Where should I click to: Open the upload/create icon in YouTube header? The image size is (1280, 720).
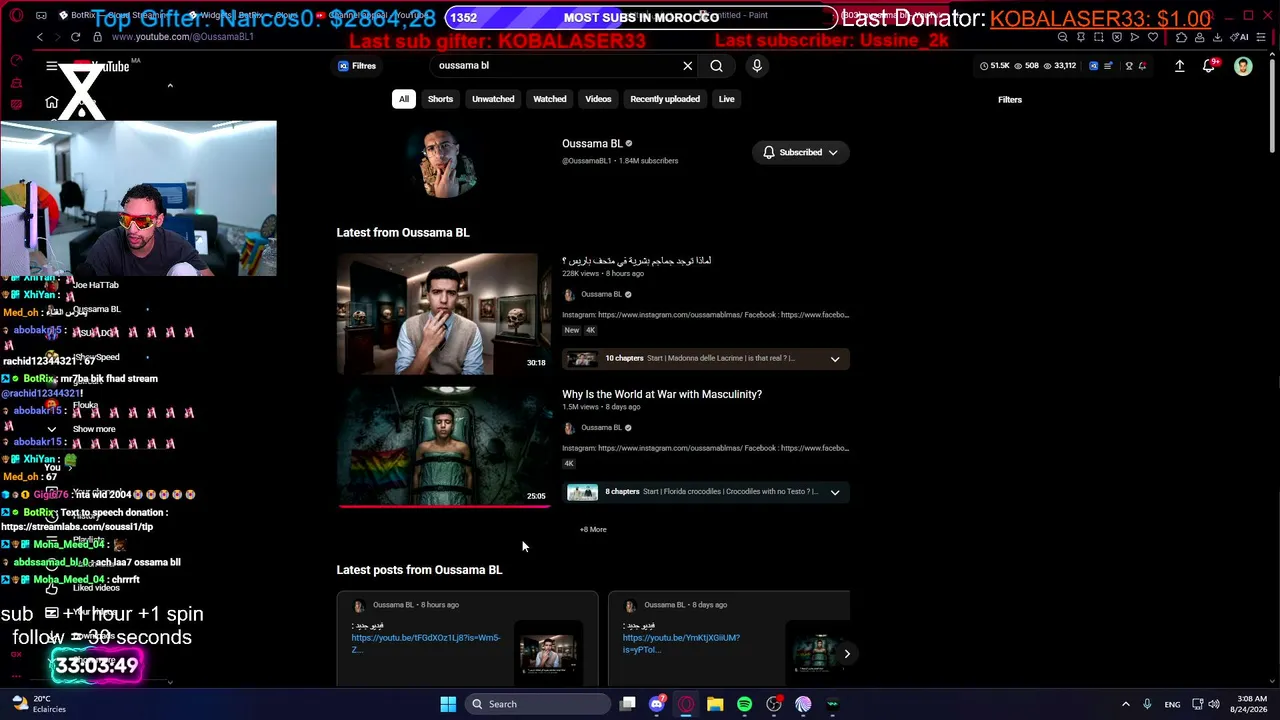(1180, 66)
